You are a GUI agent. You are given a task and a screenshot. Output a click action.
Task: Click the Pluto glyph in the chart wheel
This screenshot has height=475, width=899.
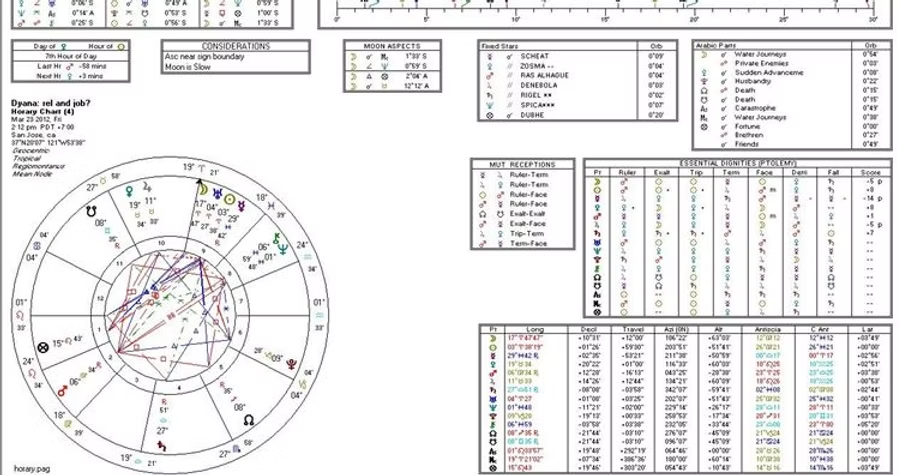(x=292, y=364)
